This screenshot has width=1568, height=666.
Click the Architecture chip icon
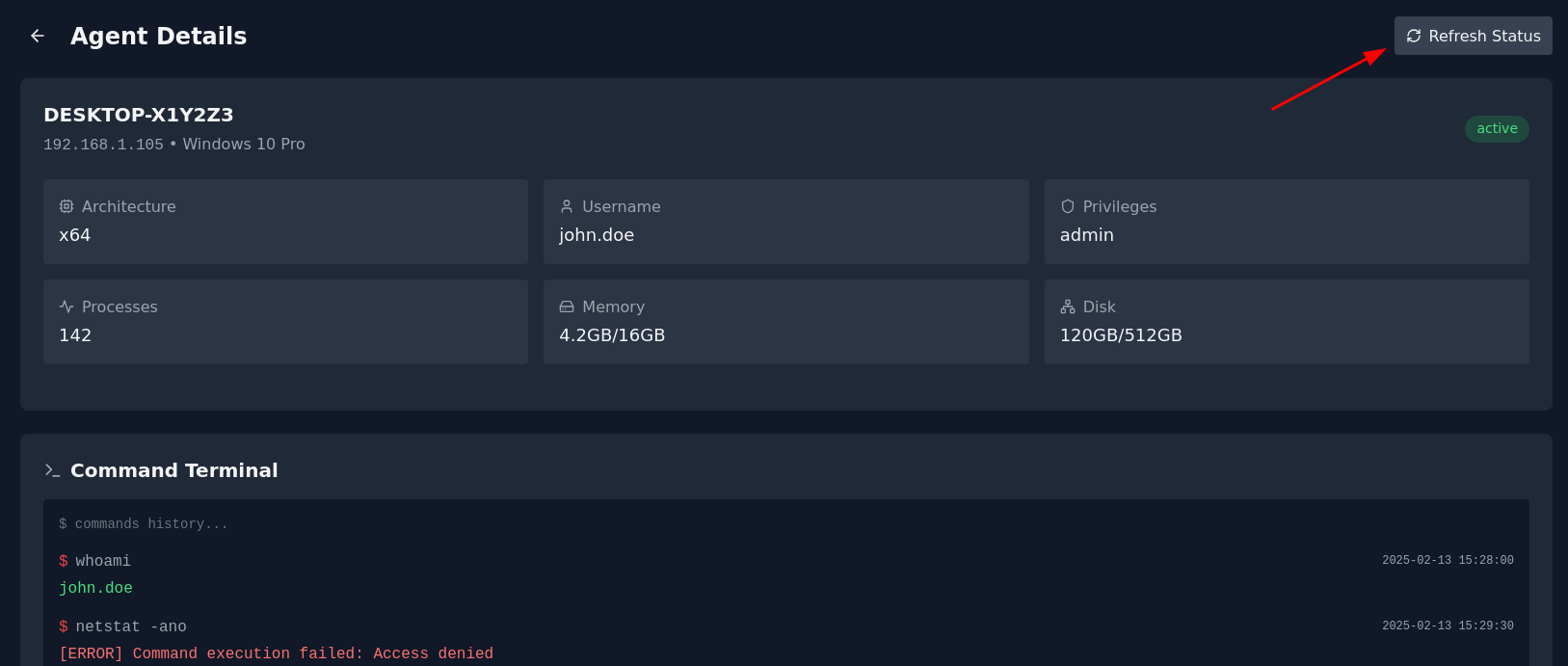coord(66,206)
